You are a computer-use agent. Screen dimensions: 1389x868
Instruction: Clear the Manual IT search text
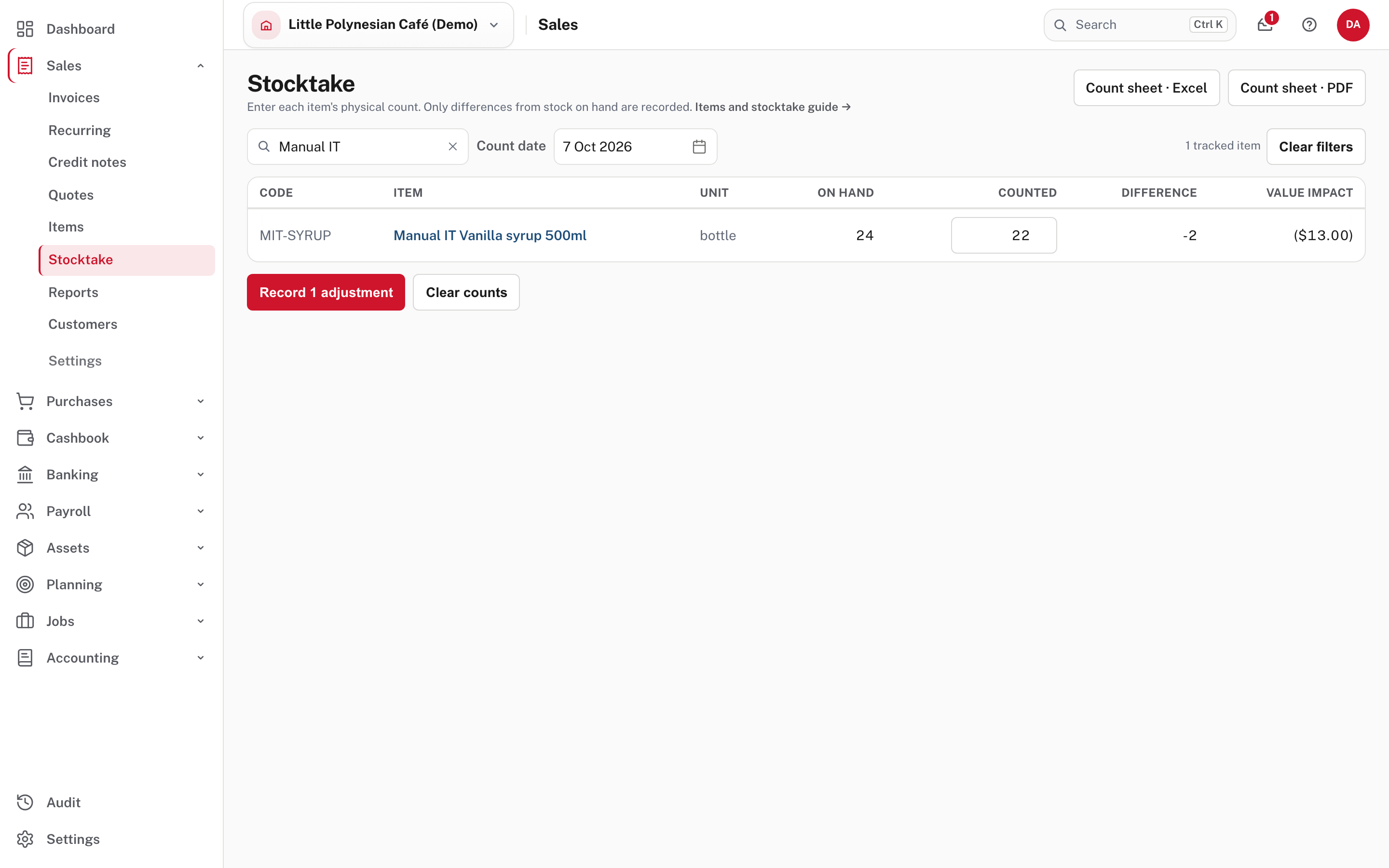[453, 147]
